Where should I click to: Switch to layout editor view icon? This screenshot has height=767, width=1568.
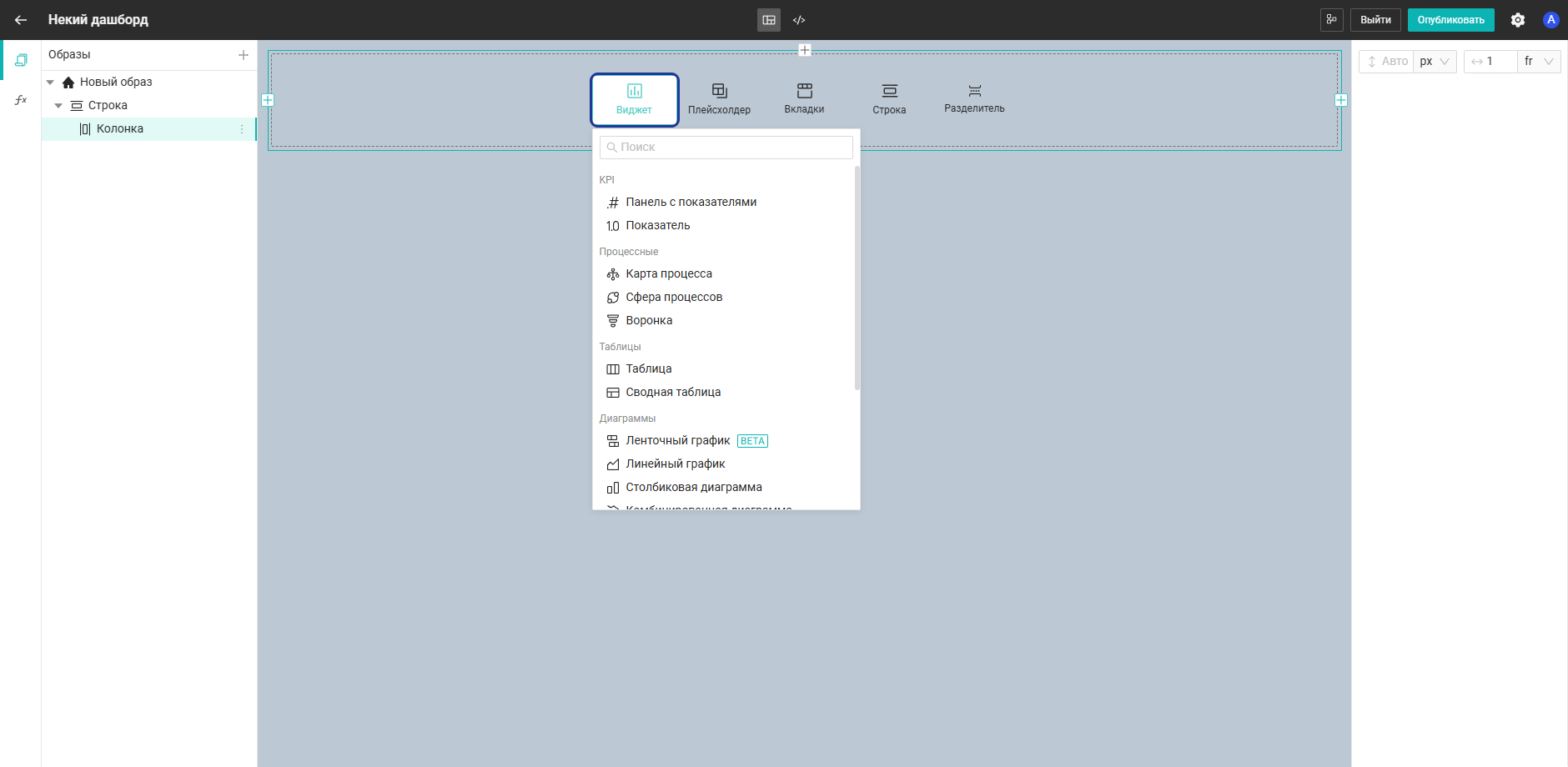click(769, 20)
